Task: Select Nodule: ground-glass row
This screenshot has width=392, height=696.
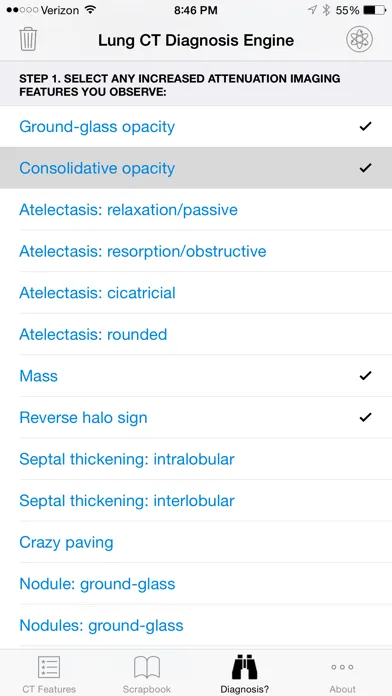Action: click(196, 584)
